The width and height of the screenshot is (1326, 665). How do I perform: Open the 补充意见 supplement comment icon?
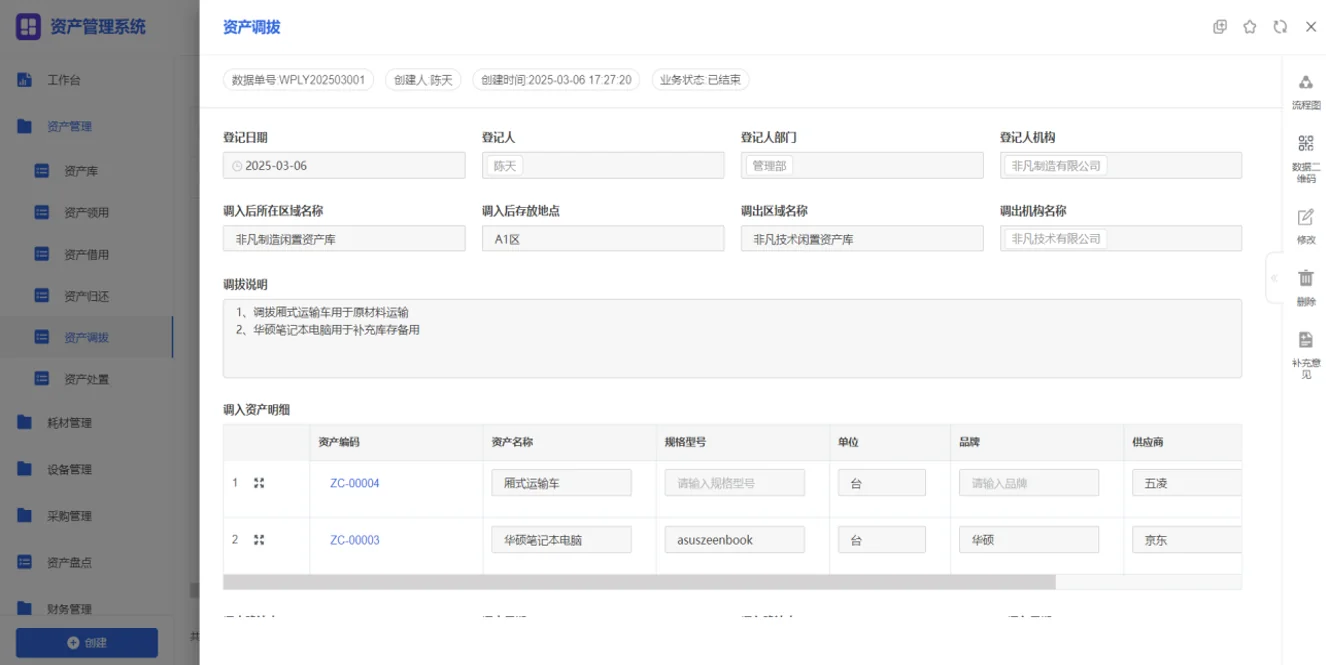pos(1305,340)
